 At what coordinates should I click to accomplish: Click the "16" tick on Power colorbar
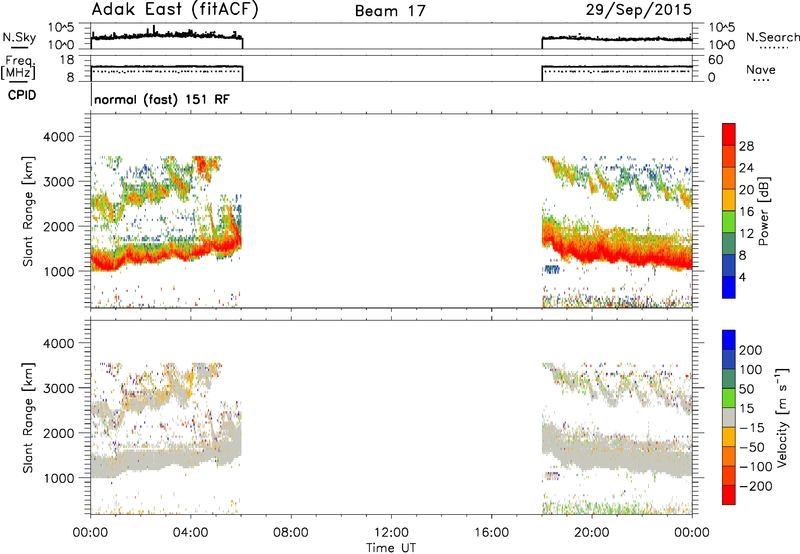[746, 212]
